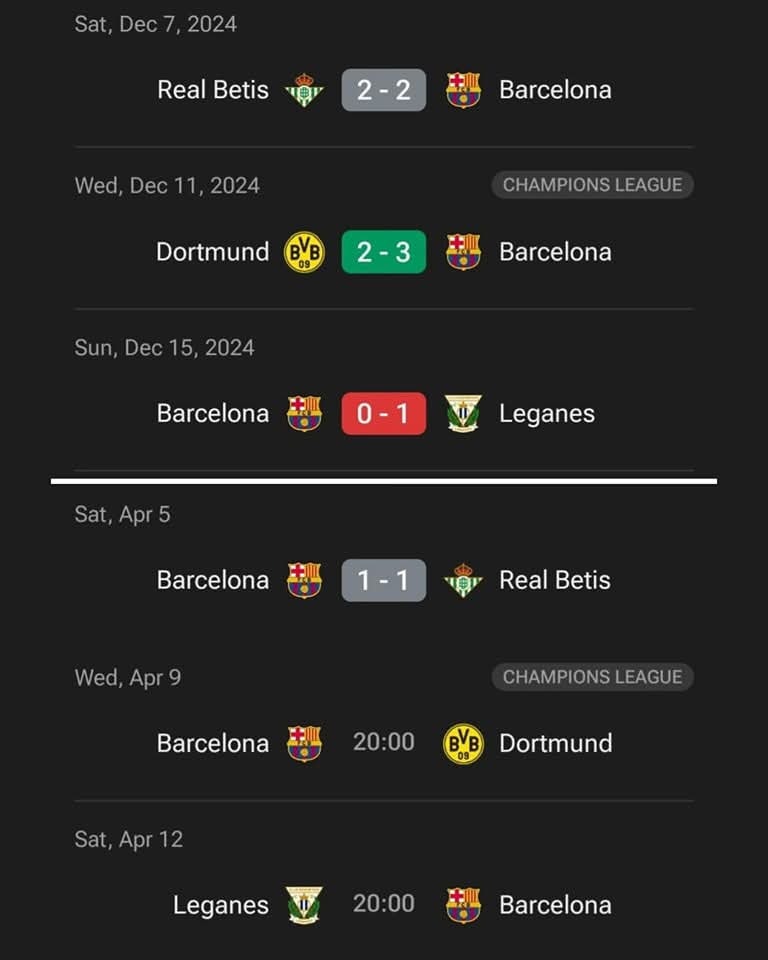The height and width of the screenshot is (960, 768).
Task: Select Champions League tag on Apr 9
Action: coord(592,677)
